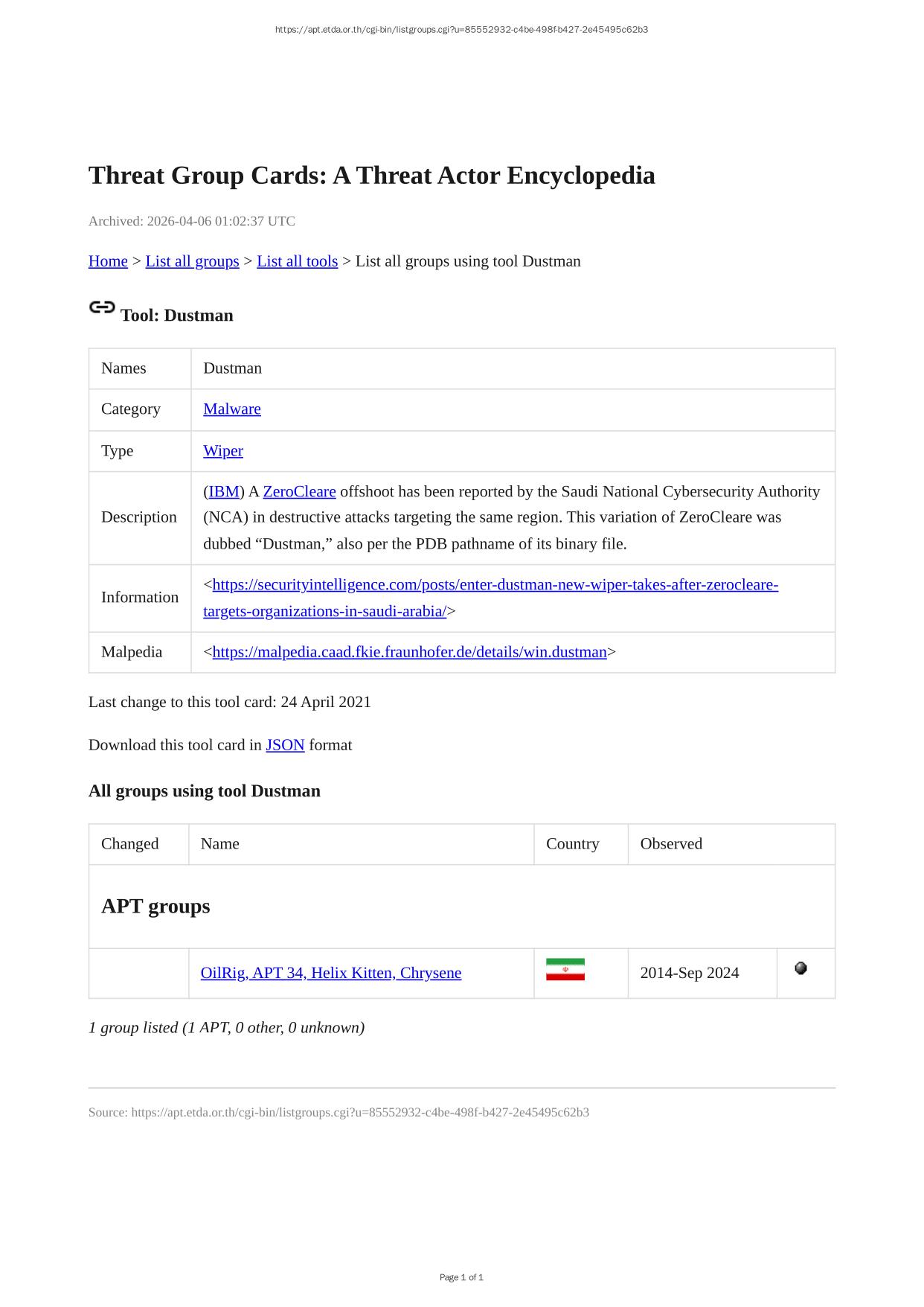Visit the Malpedia win.dustman link
The height and width of the screenshot is (1307, 924).
(x=409, y=652)
